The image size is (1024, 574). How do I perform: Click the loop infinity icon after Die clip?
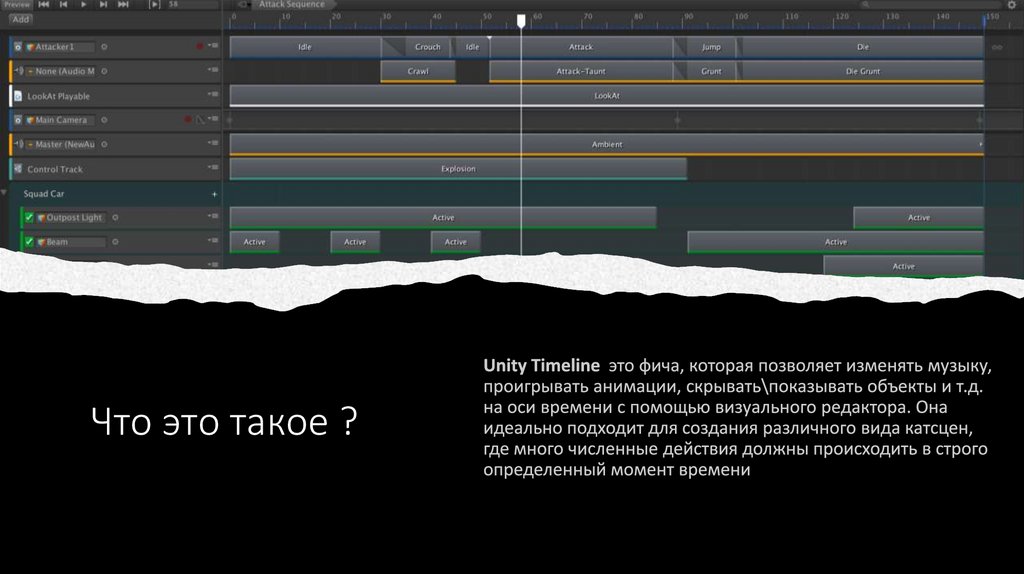click(997, 47)
